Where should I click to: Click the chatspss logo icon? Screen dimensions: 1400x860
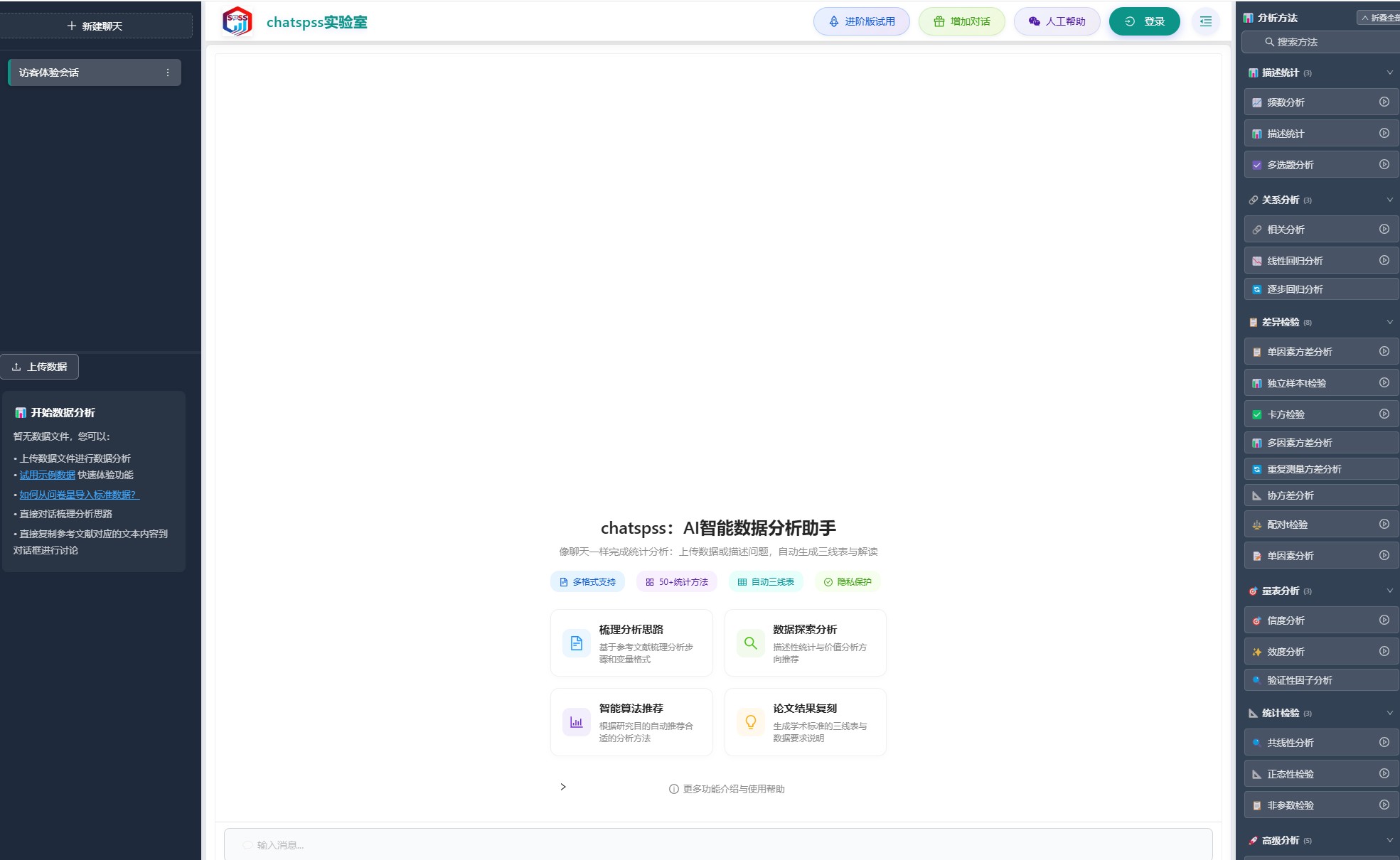pyautogui.click(x=237, y=21)
